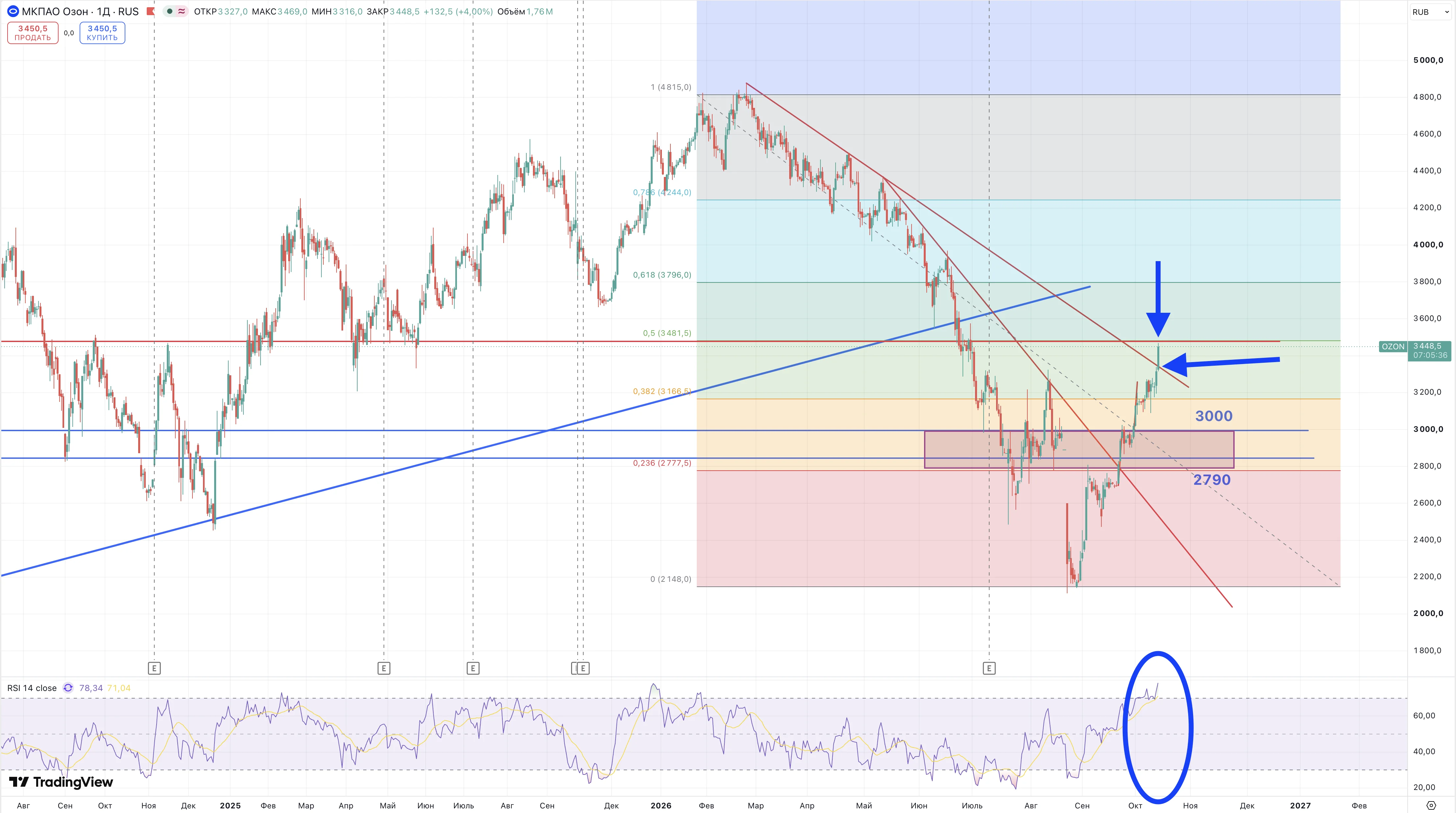Click the ЗАКР 3448,5 close value
This screenshot has height=813, width=1456.
point(393,11)
